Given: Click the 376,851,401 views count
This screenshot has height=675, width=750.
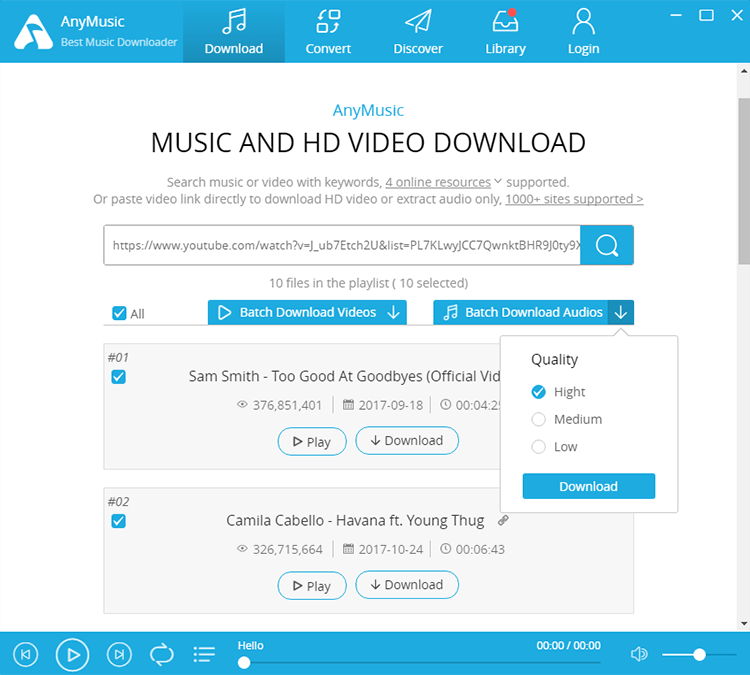Looking at the screenshot, I should click(287, 405).
